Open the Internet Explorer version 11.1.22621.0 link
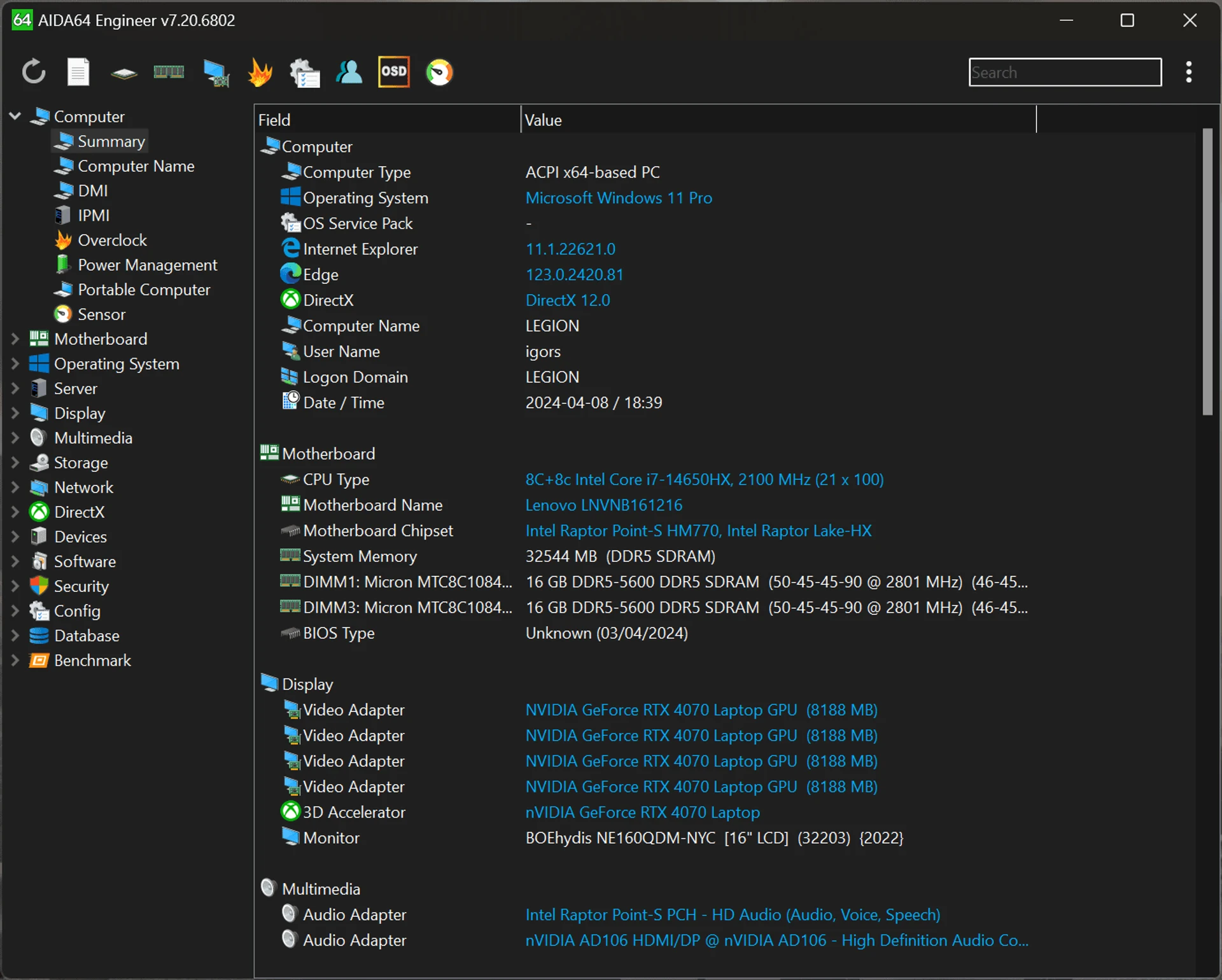This screenshot has width=1222, height=980. [570, 249]
